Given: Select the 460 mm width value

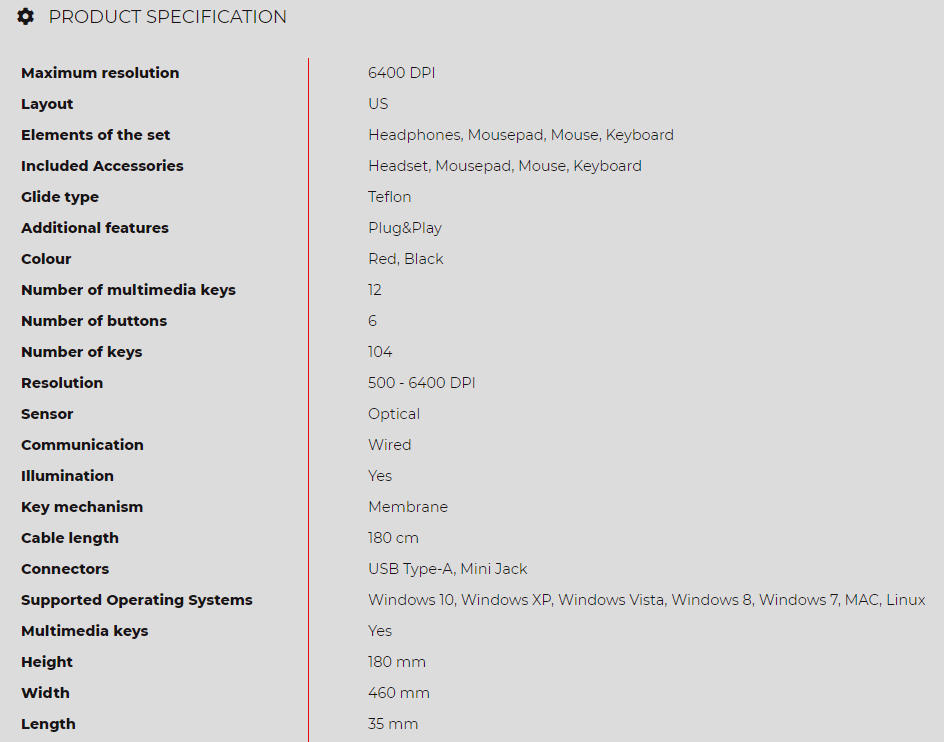Looking at the screenshot, I should tap(399, 693).
